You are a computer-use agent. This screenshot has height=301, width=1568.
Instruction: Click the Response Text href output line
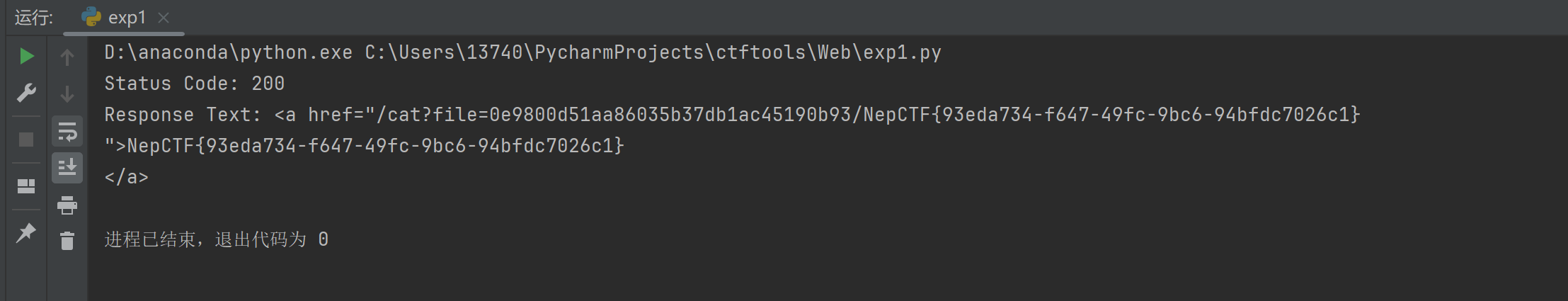pos(733,115)
